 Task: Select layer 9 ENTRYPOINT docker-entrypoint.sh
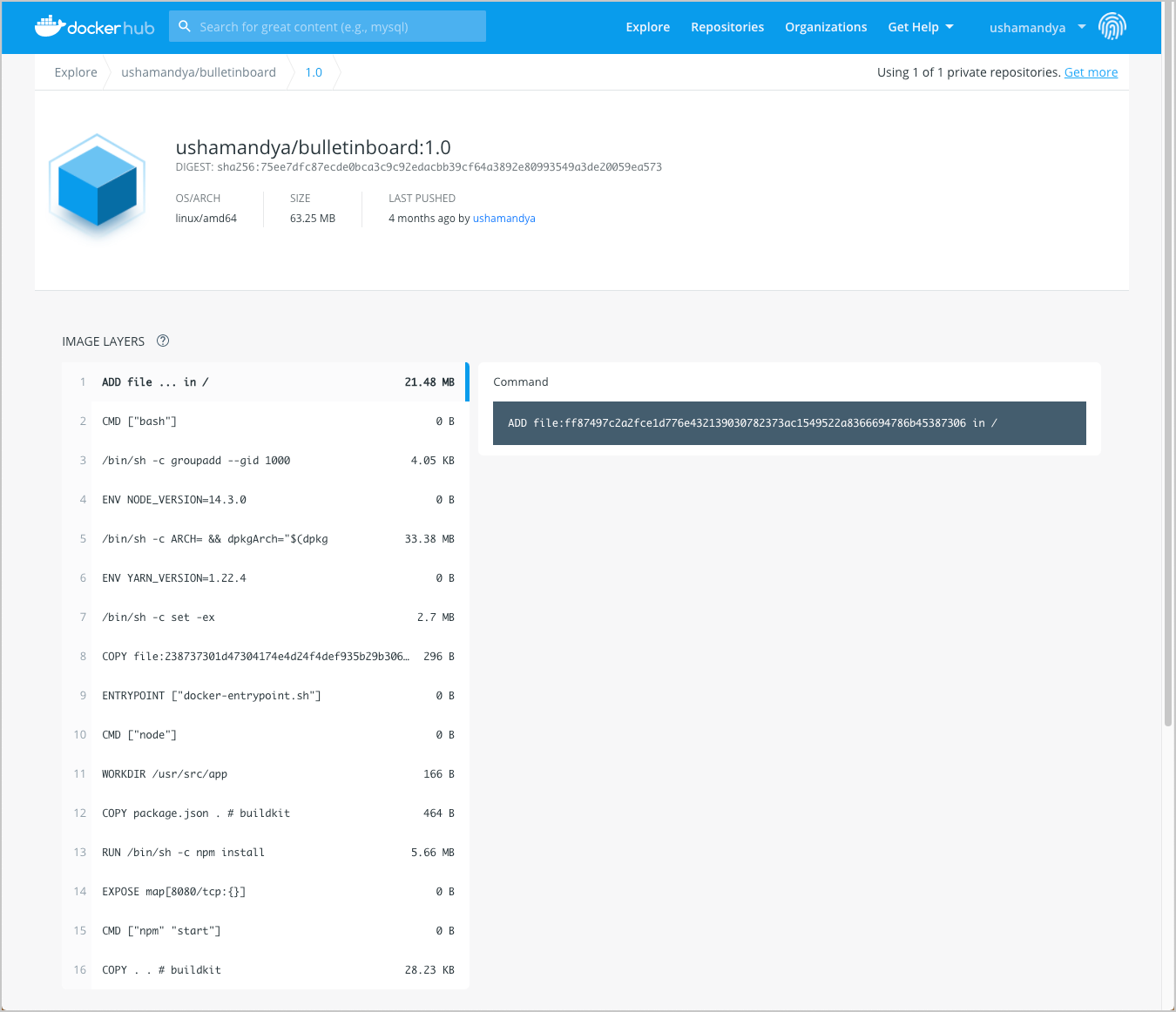(266, 696)
